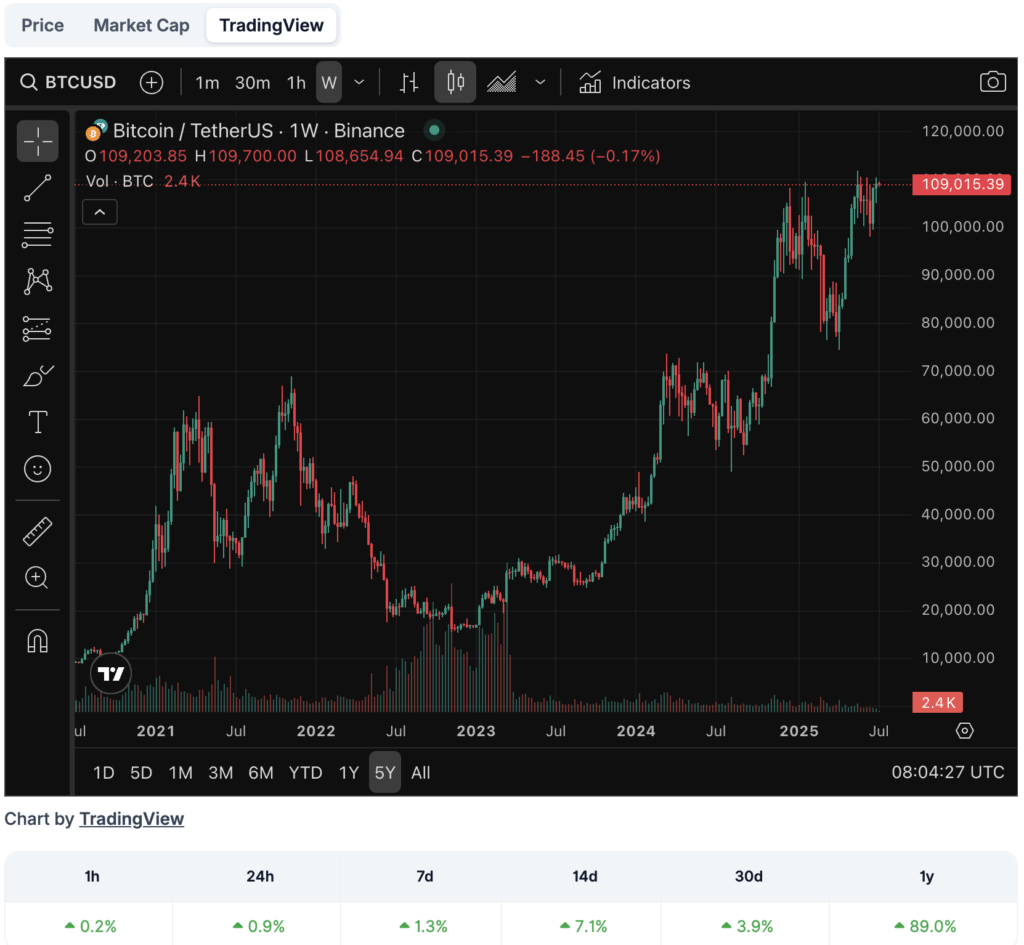Open the forecasting and measurement tools

[37, 328]
